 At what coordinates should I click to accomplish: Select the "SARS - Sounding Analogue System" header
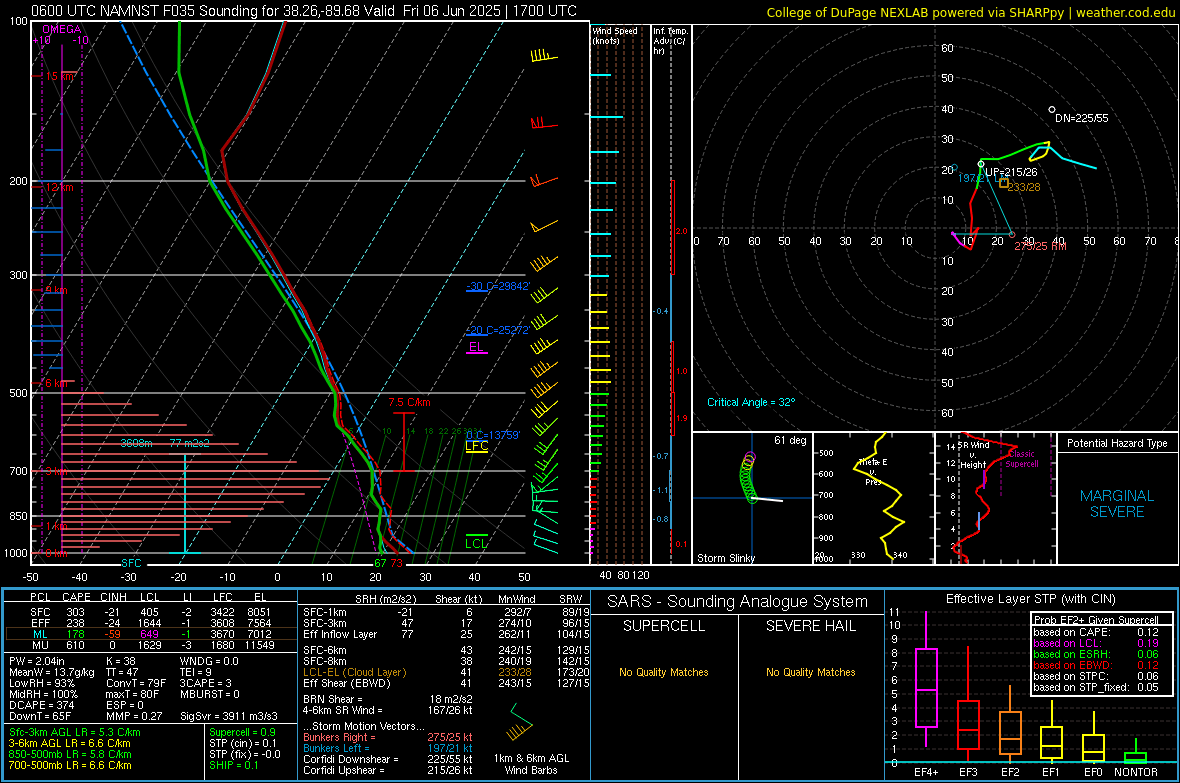click(x=738, y=602)
